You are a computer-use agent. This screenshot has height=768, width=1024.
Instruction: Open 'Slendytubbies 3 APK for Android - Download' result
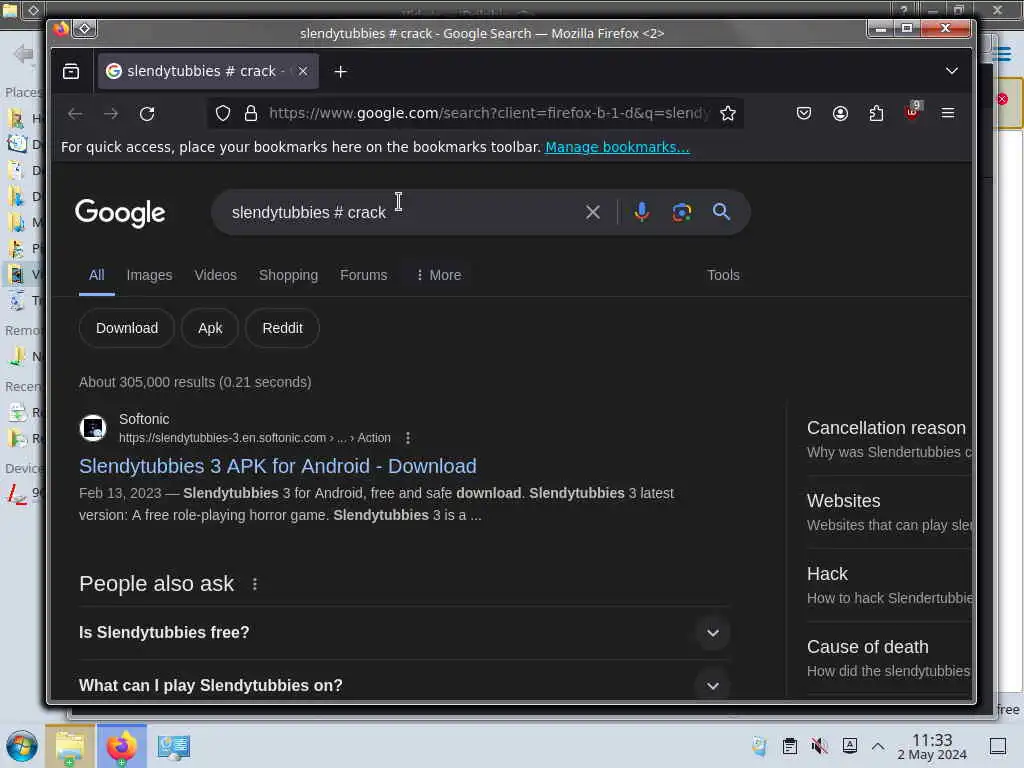point(278,466)
